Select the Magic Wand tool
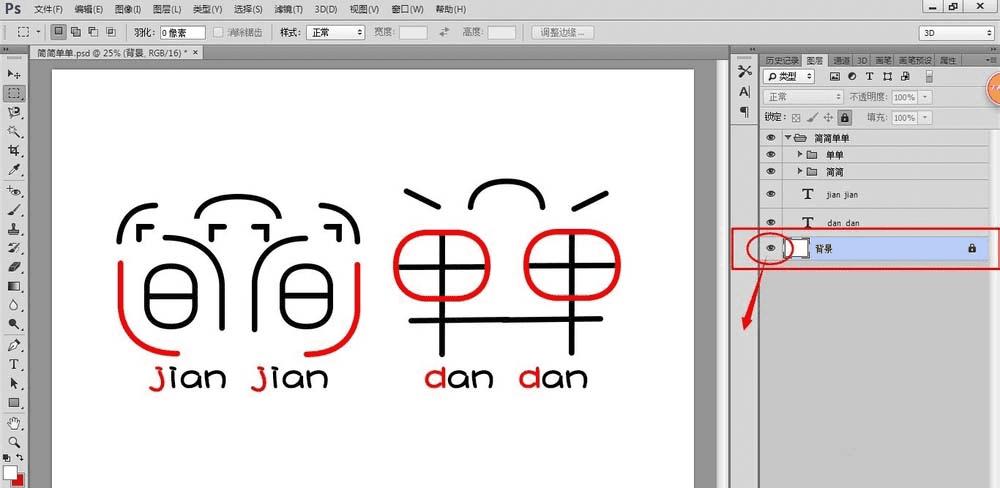1000x488 pixels. point(13,131)
